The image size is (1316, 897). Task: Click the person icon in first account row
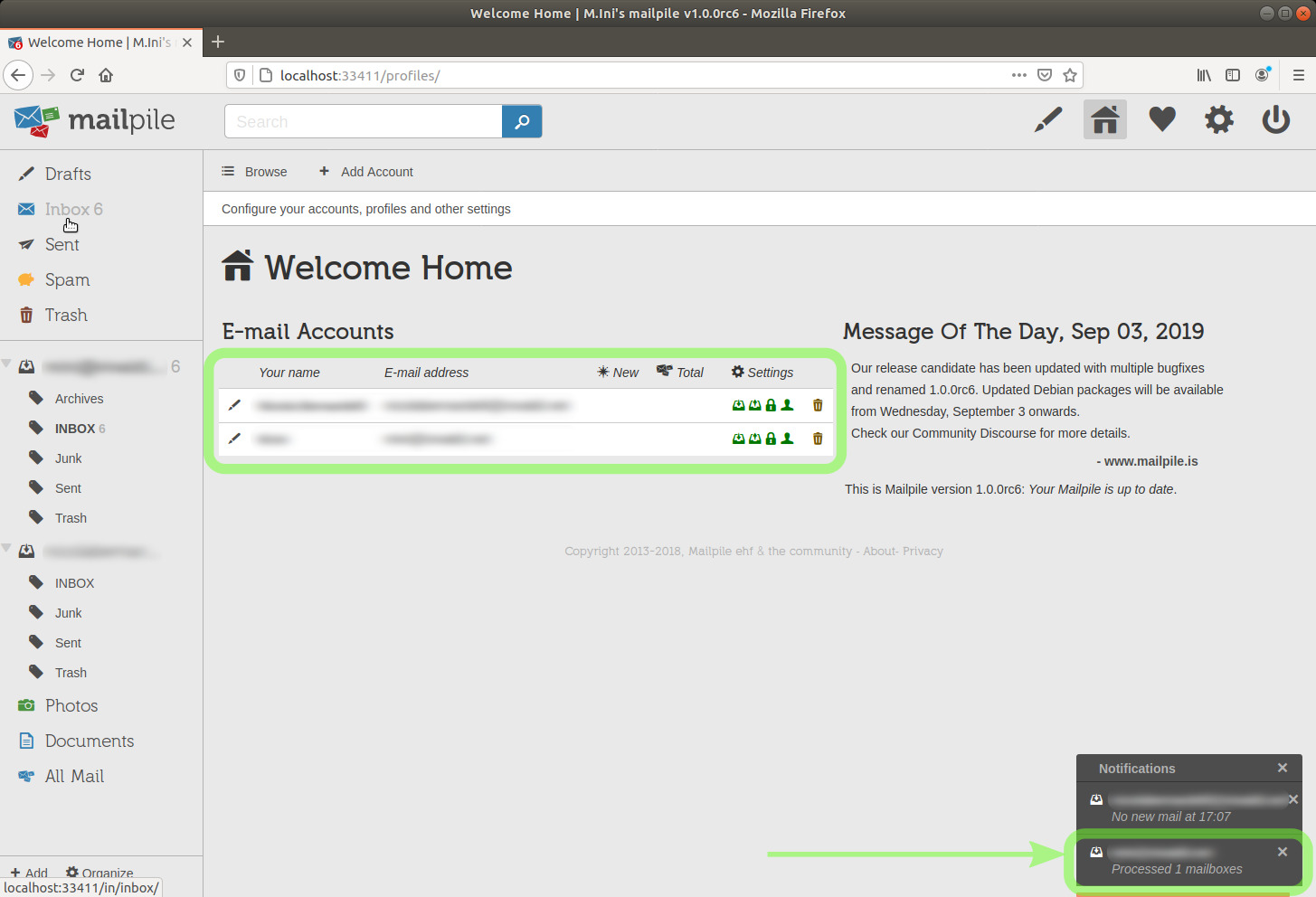click(787, 405)
